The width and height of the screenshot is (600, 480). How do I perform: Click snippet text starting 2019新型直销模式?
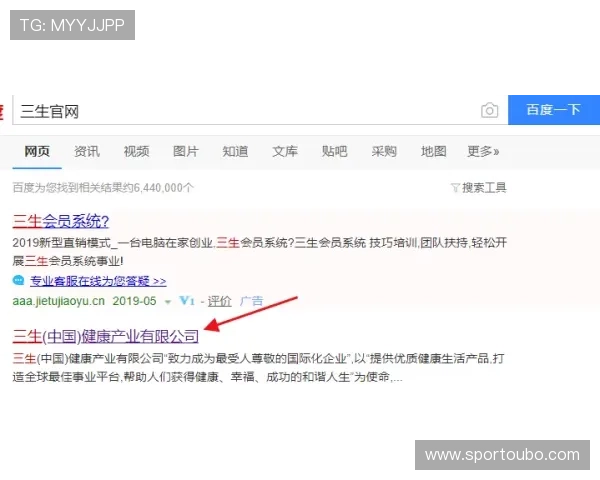pos(259,252)
